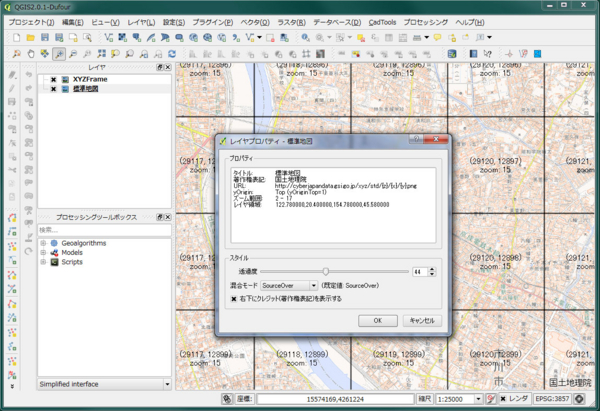
Task: Toggle the レンダ render checkbox in status bar
Action: (x=503, y=399)
